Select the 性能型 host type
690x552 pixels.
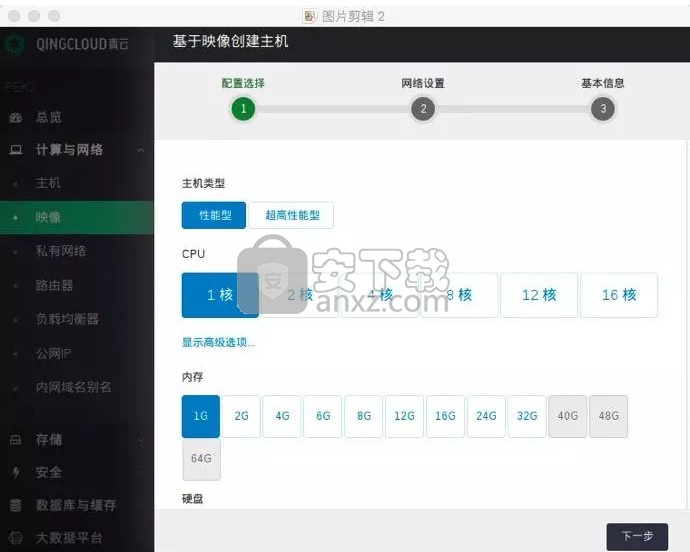pyautogui.click(x=214, y=215)
